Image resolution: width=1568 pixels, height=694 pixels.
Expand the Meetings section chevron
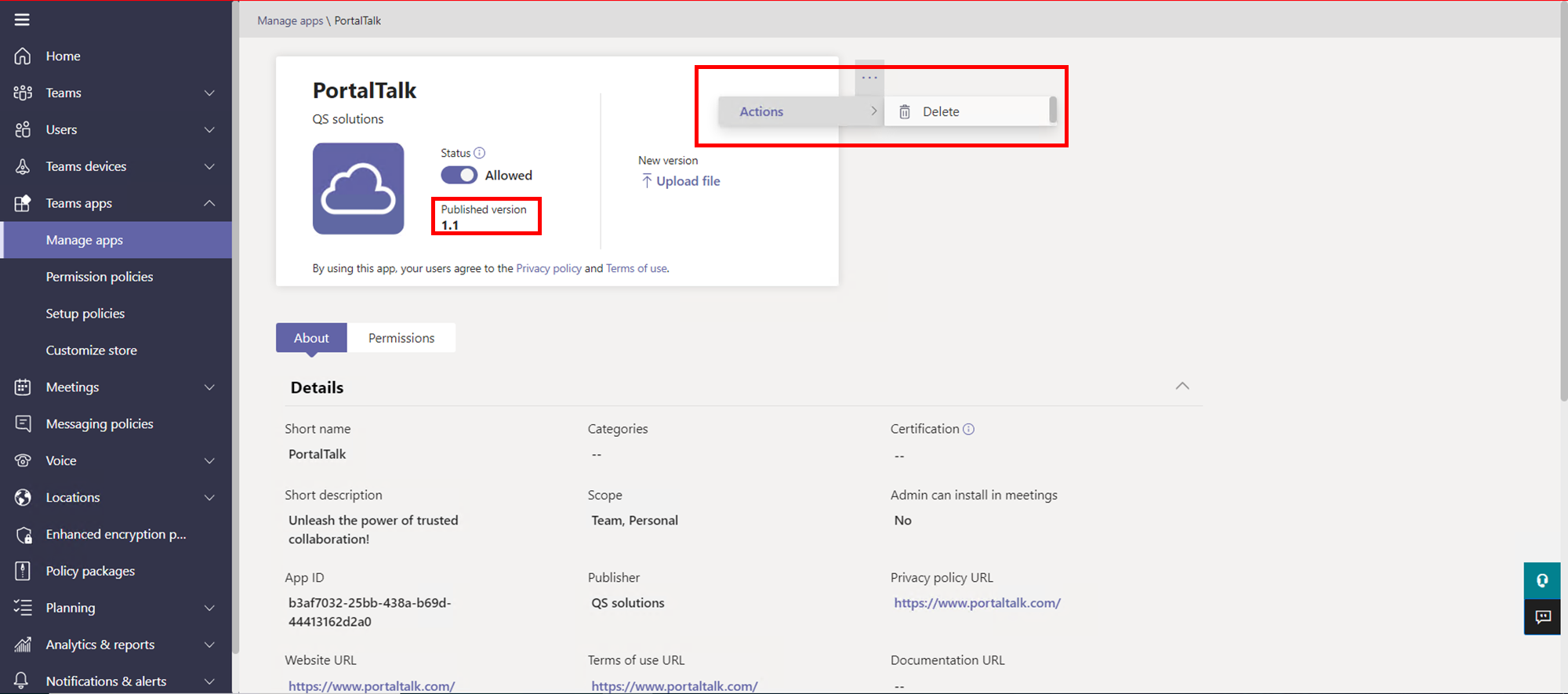coord(209,387)
